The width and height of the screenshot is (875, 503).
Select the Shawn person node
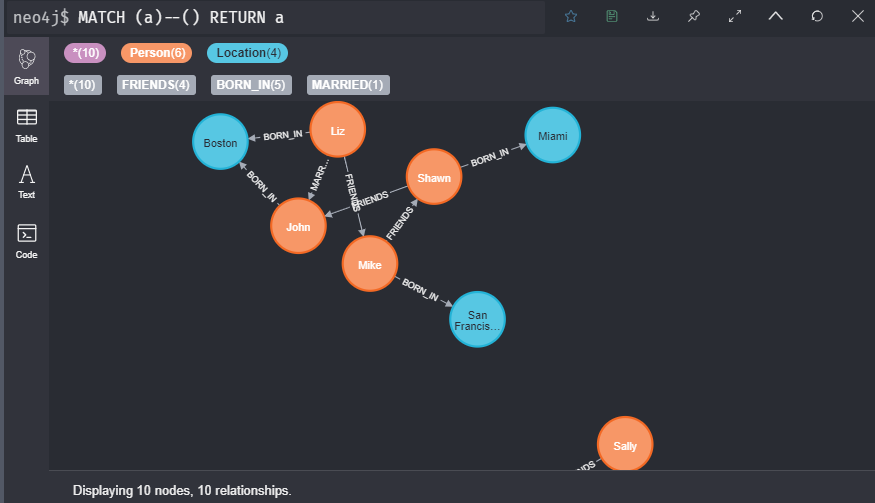coord(434,178)
